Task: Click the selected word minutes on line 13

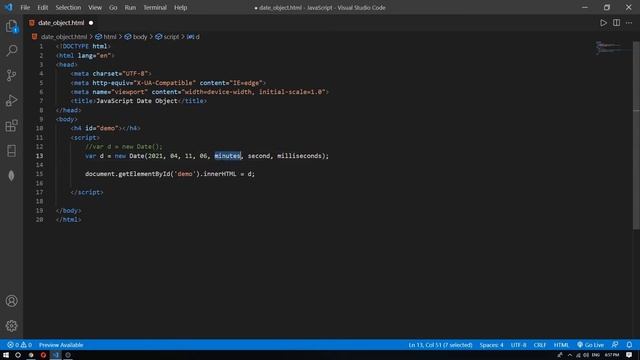Action: click(x=228, y=156)
